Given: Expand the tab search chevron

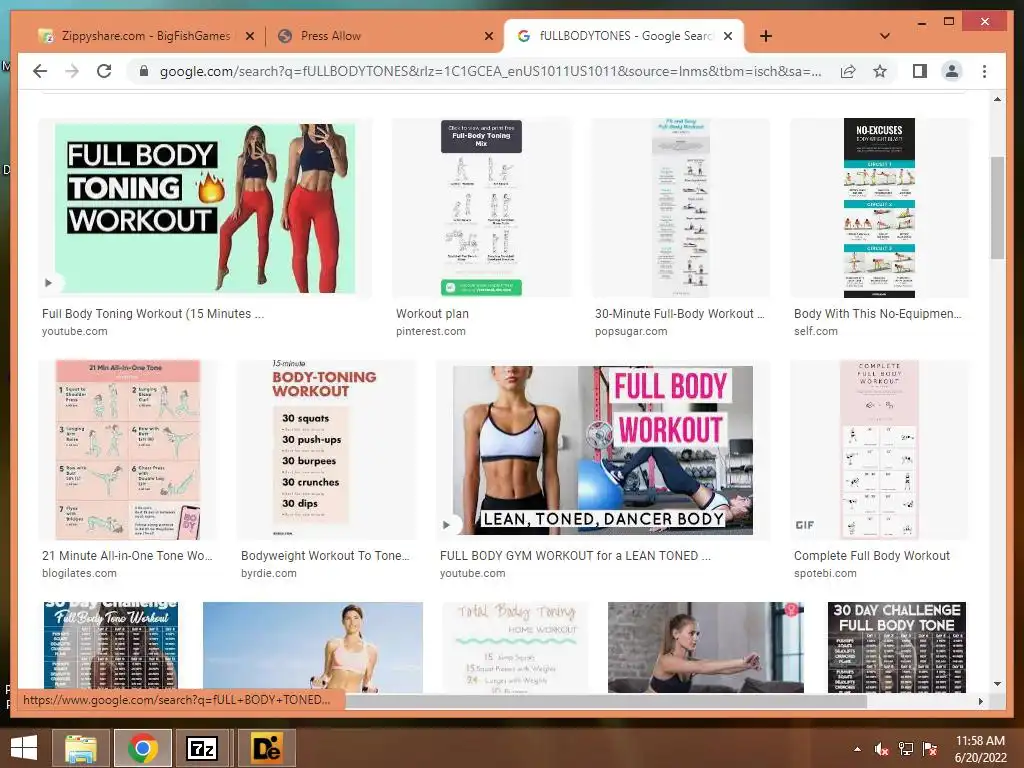Looking at the screenshot, I should 885,36.
